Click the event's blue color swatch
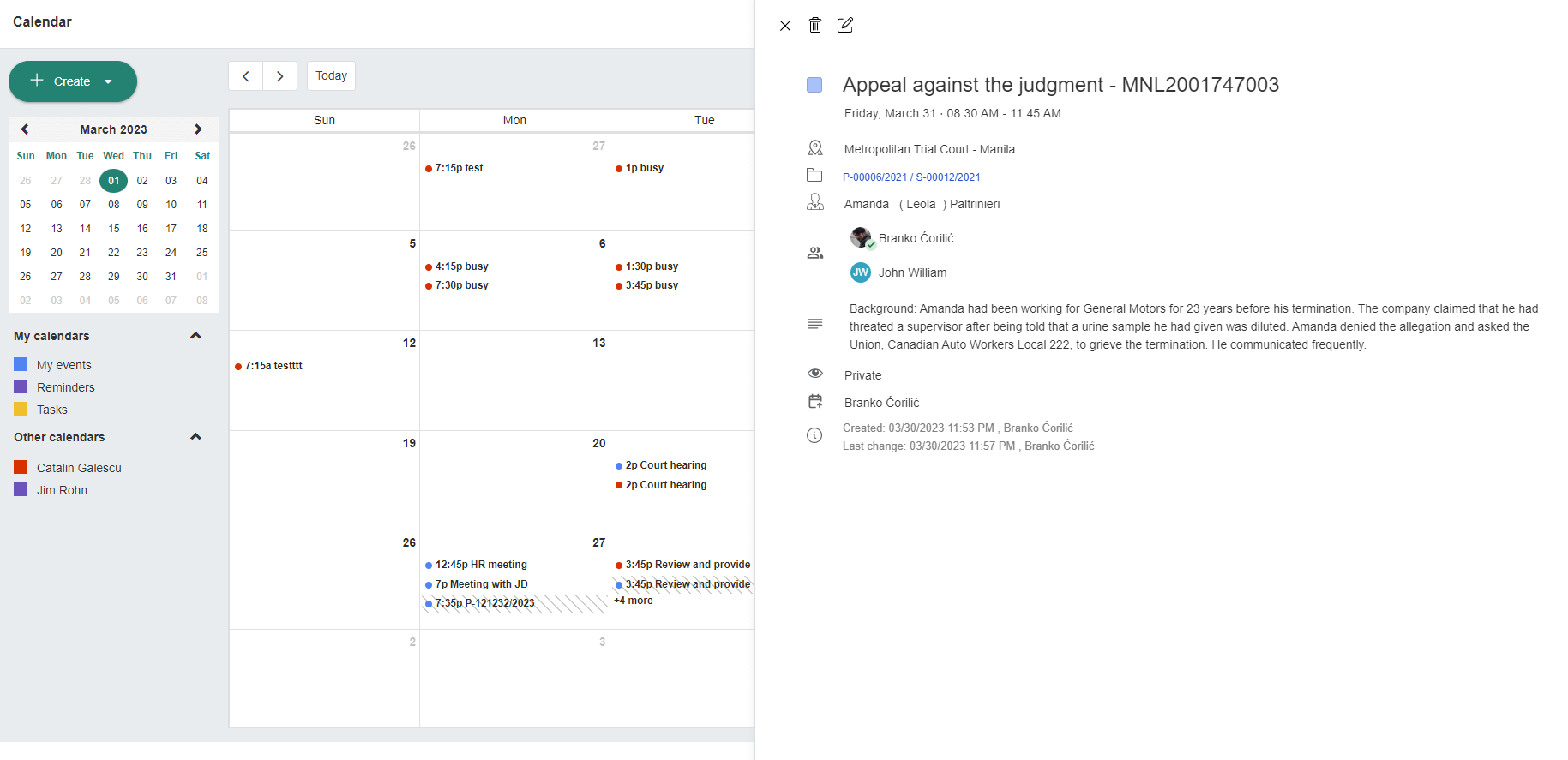Viewport: 1568px width, 760px height. coord(814,85)
